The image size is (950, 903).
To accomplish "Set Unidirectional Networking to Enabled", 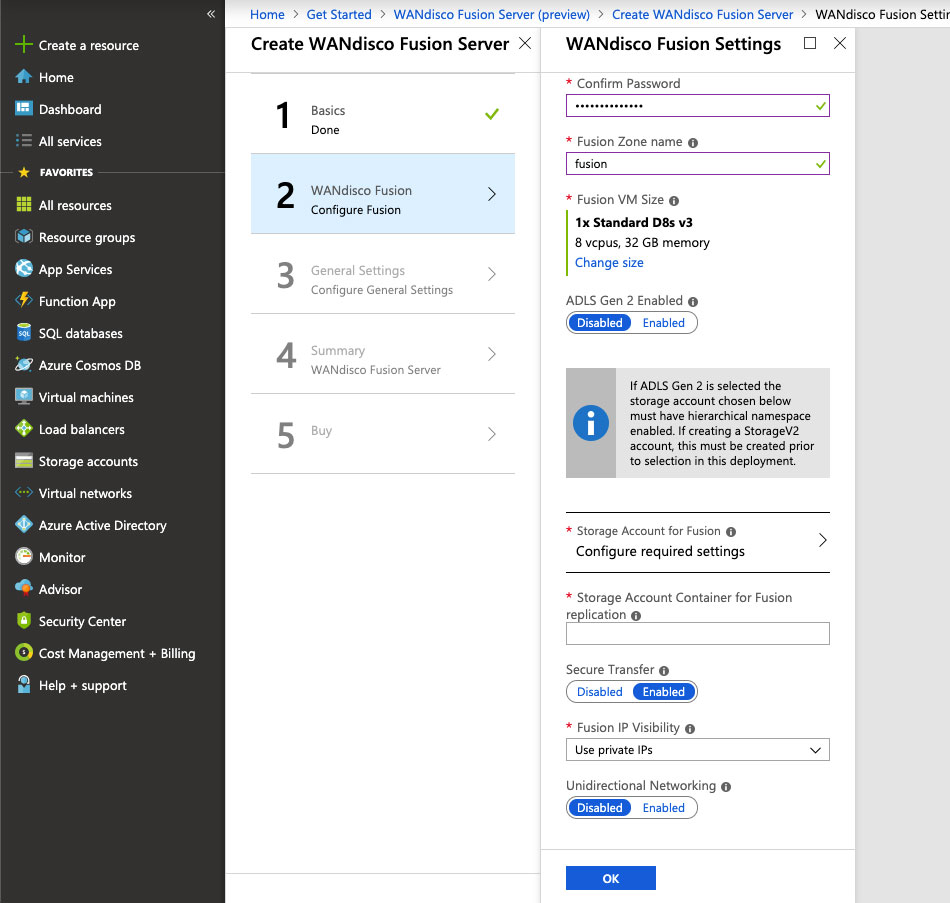I will (663, 808).
